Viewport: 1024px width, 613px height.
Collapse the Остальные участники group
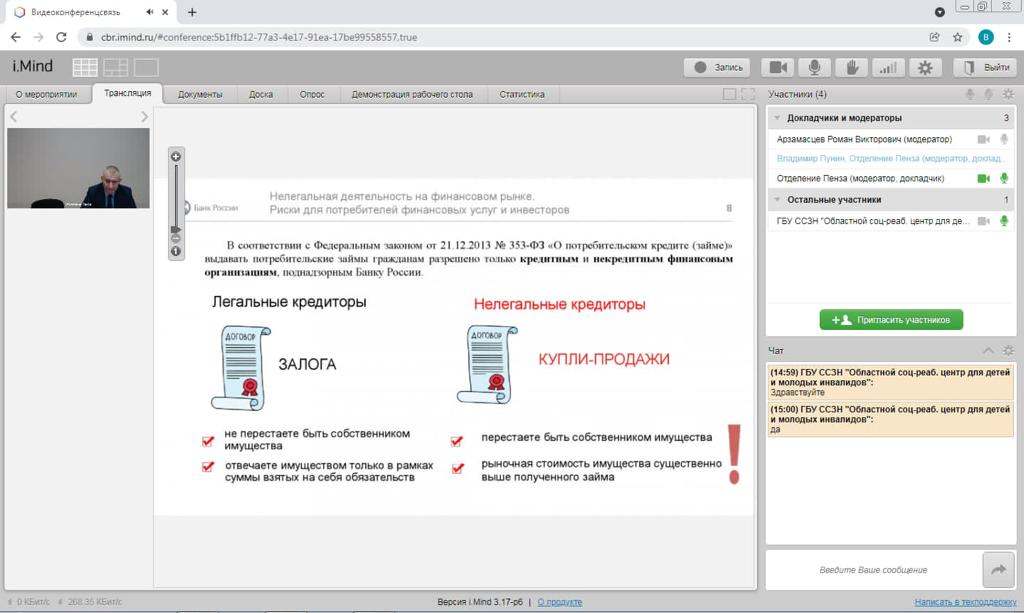pos(778,200)
